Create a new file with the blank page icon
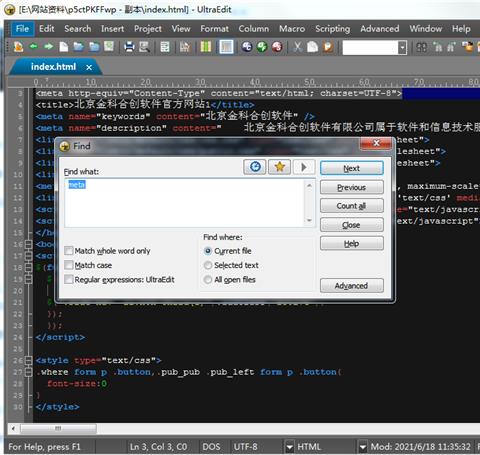Screen dimensions: 480x455 63,47
